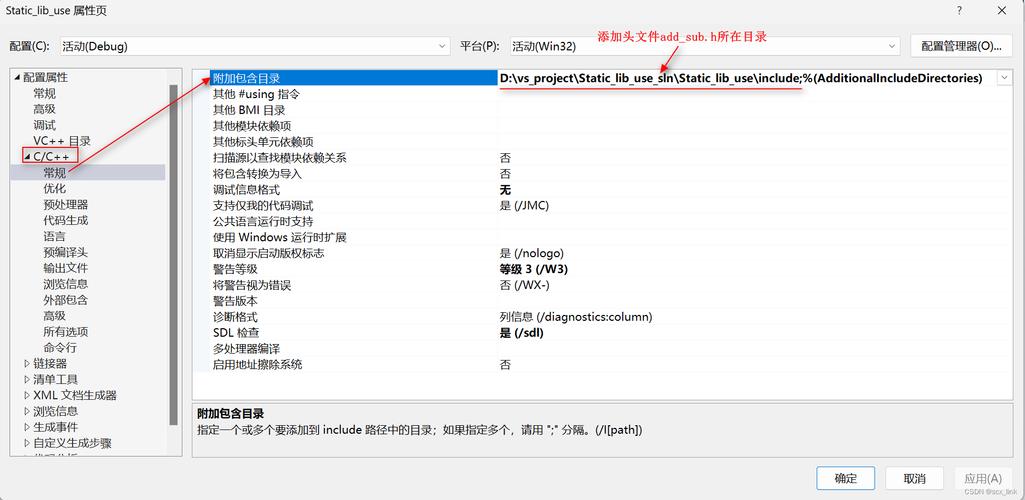Select 高级 under C/C++

point(55,316)
